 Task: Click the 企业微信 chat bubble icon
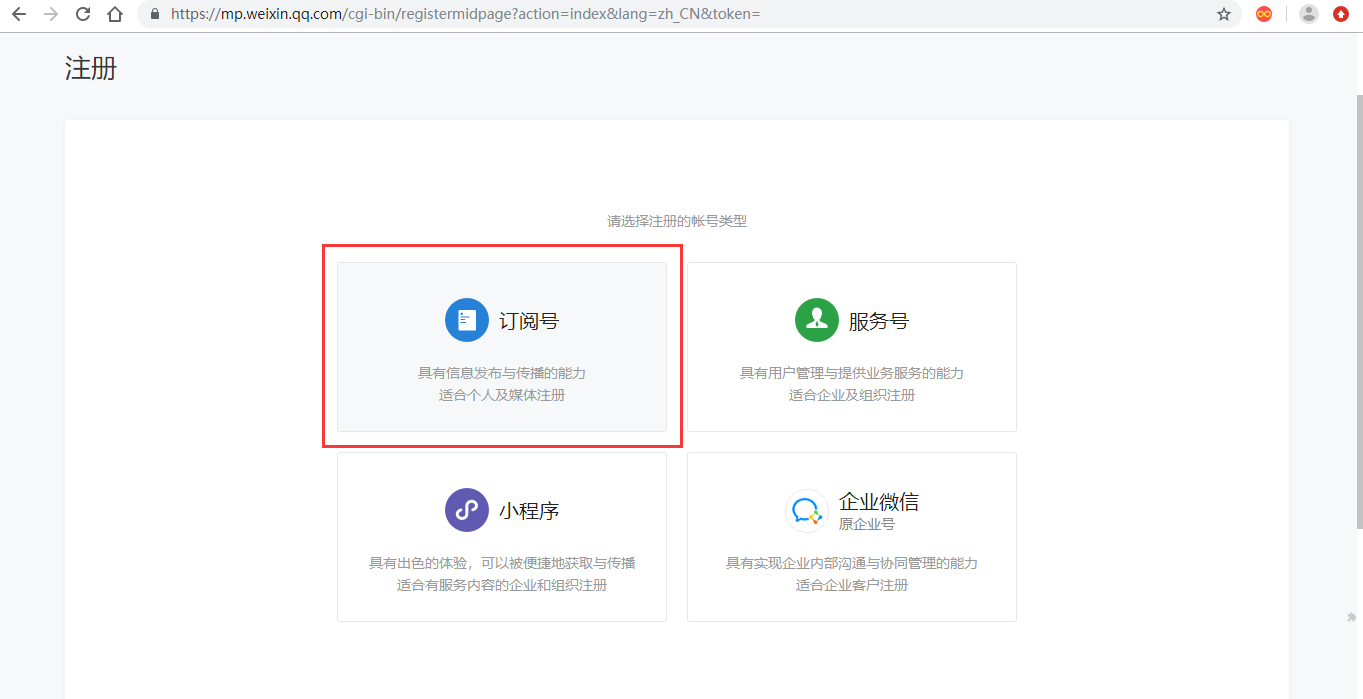coord(807,510)
